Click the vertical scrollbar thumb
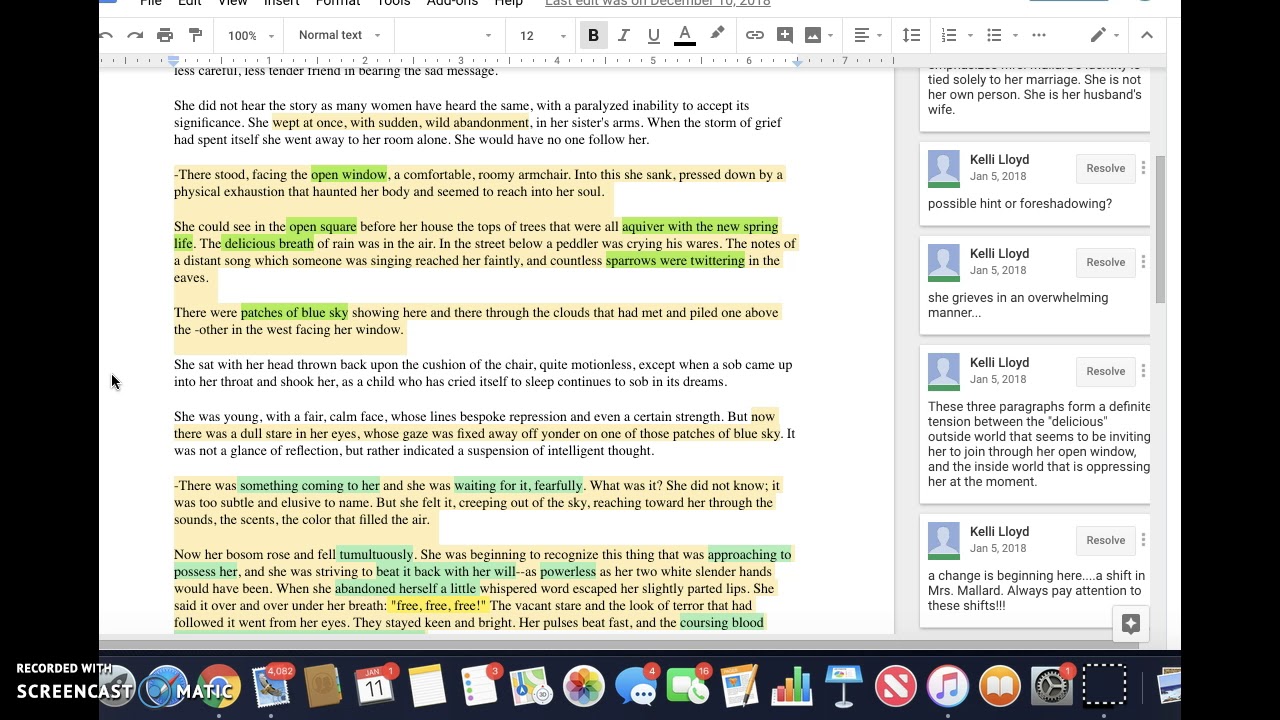The height and width of the screenshot is (720, 1280). 1160,229
